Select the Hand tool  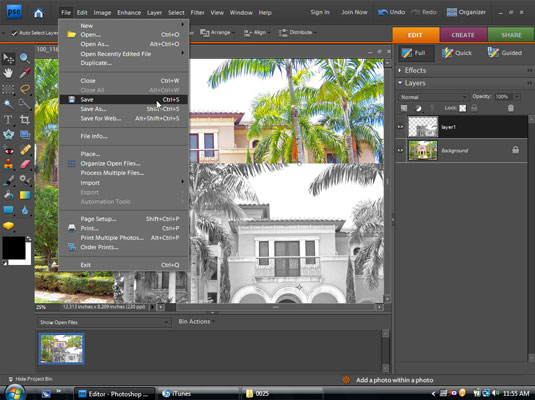8,73
